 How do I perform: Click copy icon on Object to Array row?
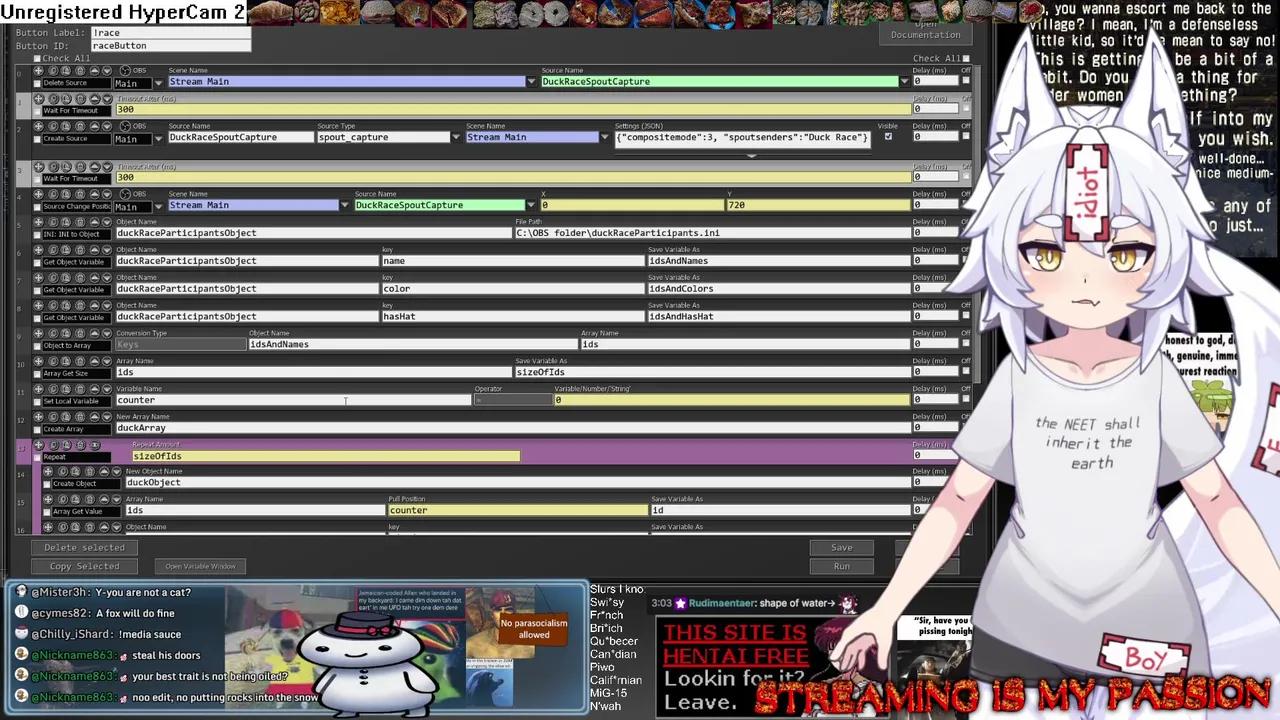pyautogui.click(x=53, y=333)
